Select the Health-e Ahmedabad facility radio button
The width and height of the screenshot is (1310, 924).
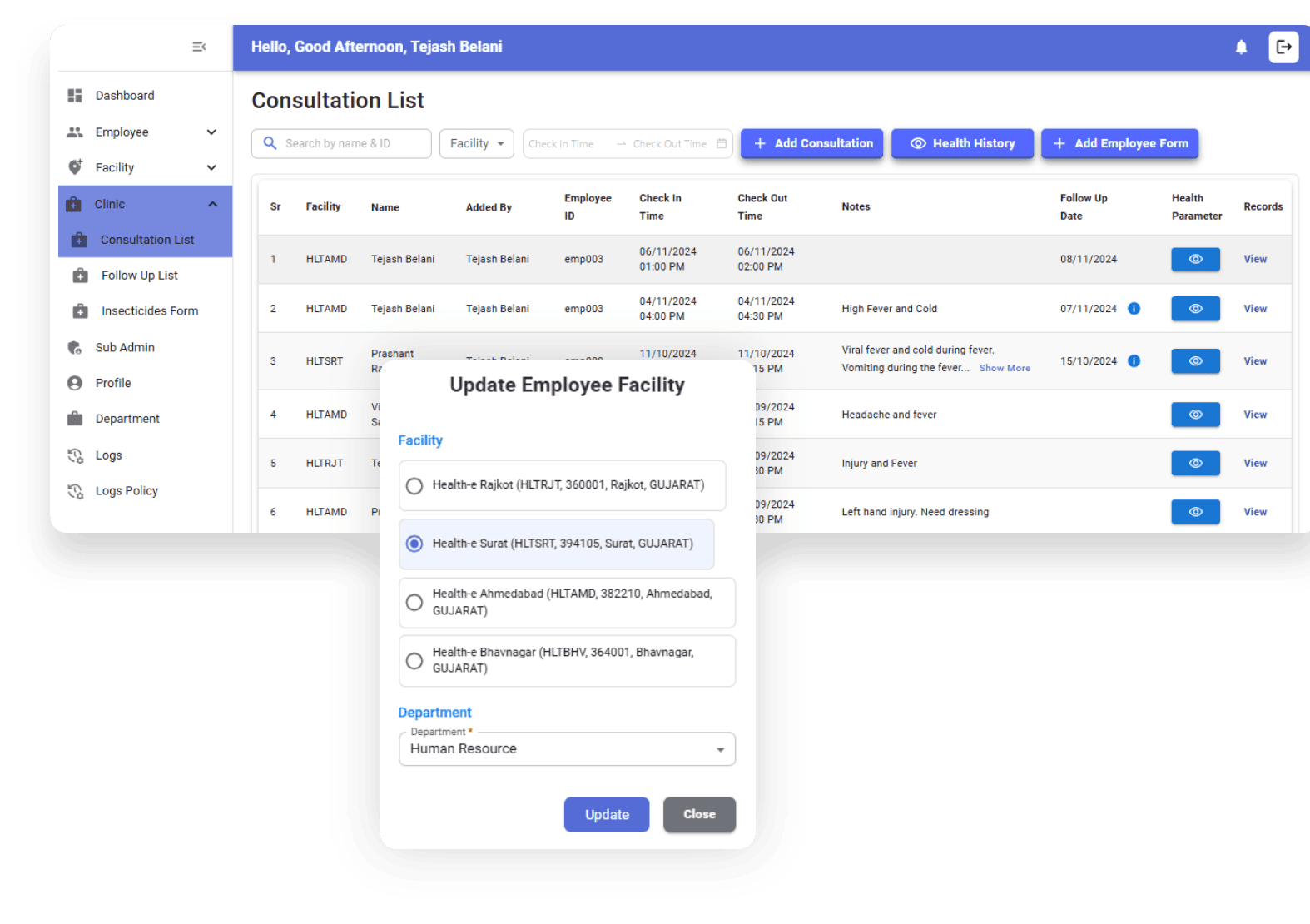414,603
